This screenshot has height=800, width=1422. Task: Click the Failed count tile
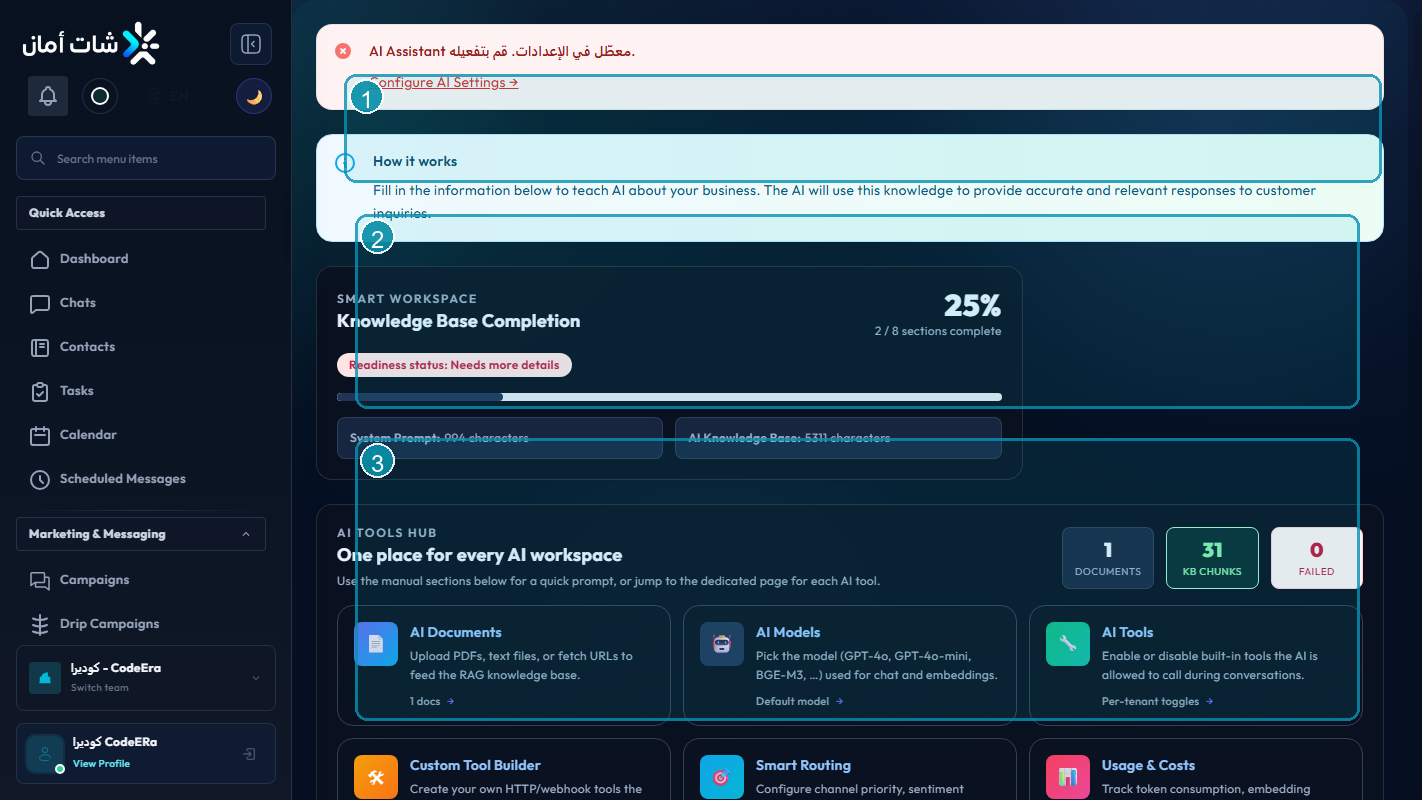1316,558
